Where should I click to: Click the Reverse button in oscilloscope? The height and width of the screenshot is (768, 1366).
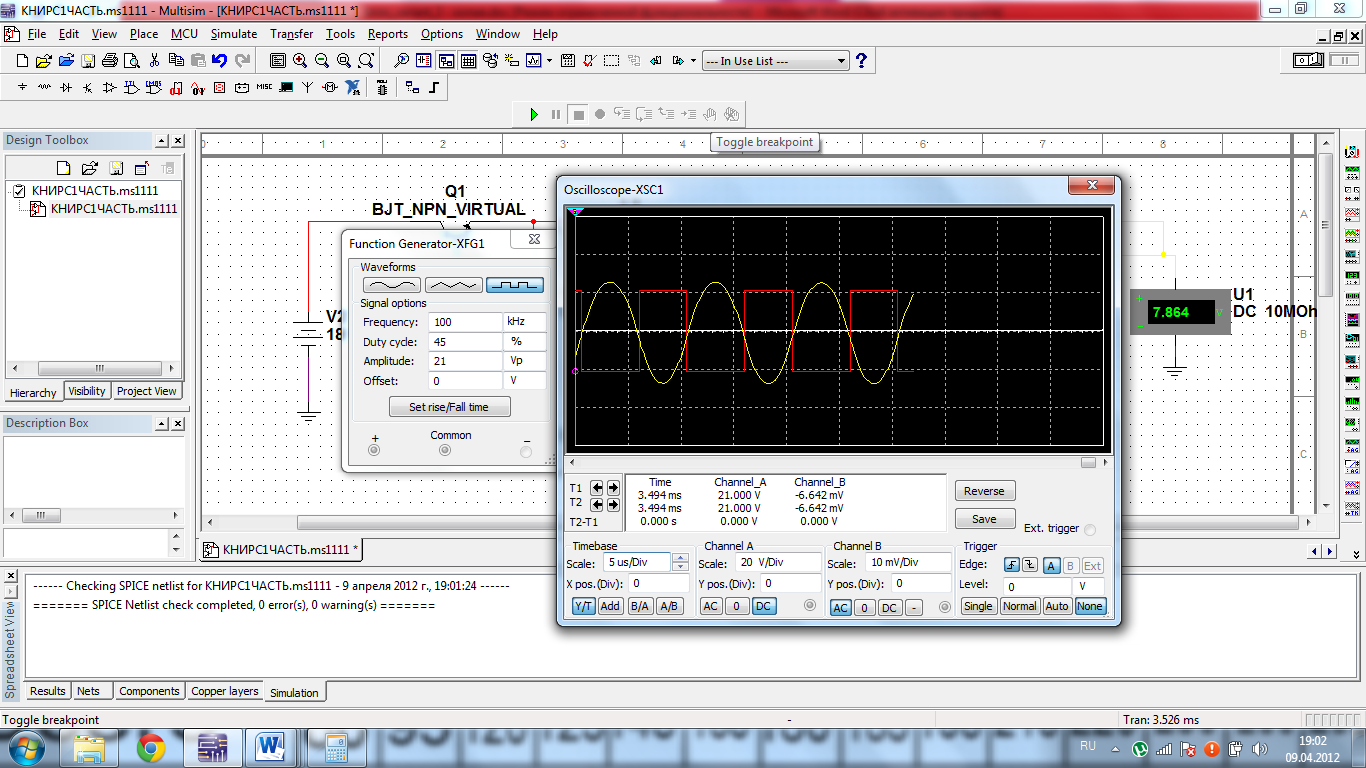point(984,491)
